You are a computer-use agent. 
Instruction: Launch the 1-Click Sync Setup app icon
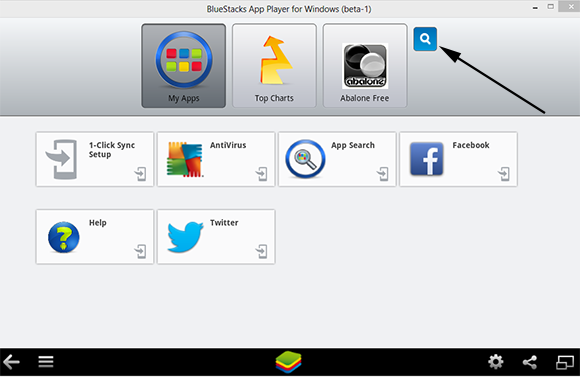pos(62,159)
